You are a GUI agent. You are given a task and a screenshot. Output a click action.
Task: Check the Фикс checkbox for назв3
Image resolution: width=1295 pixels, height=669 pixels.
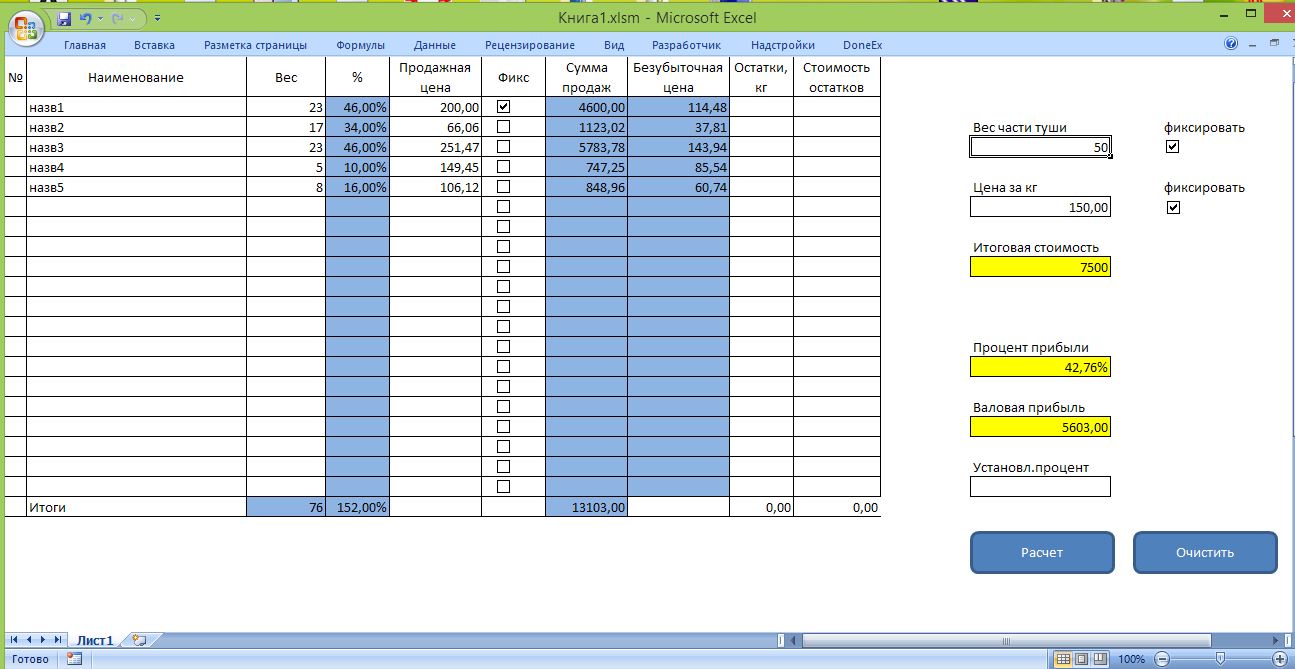tap(503, 146)
